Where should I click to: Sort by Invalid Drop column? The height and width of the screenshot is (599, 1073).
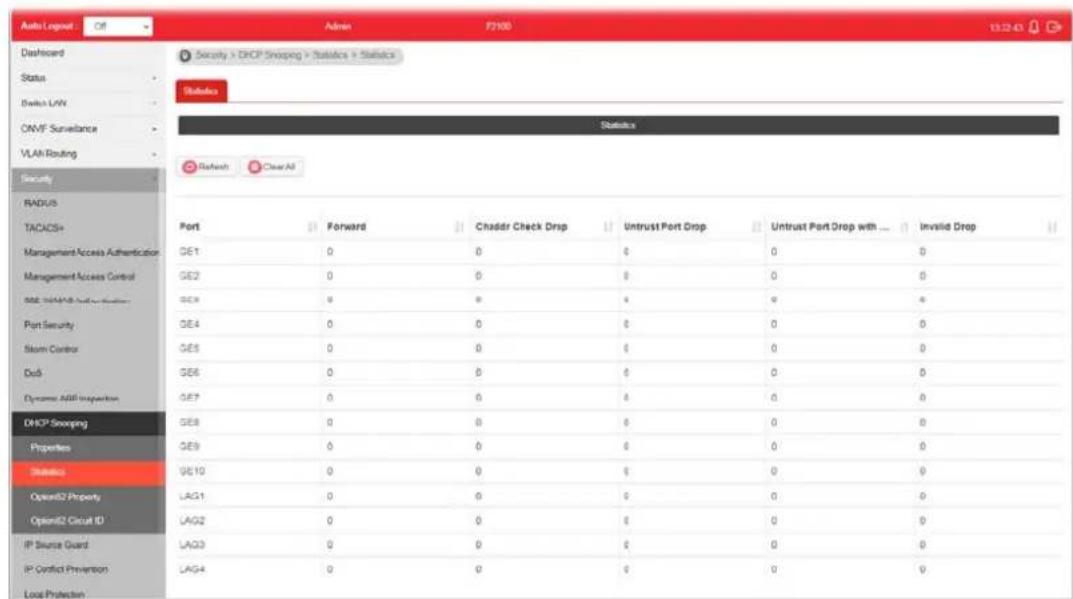pos(1052,227)
